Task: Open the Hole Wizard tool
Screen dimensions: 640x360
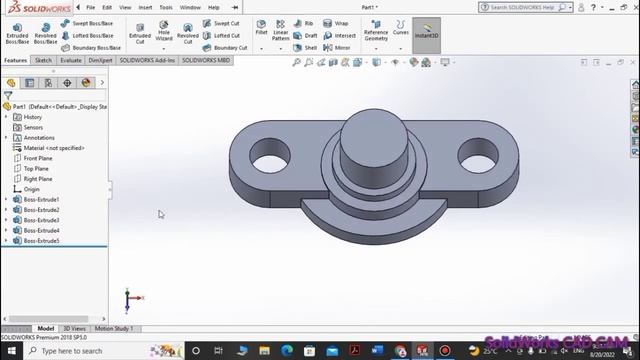Action: tap(164, 31)
